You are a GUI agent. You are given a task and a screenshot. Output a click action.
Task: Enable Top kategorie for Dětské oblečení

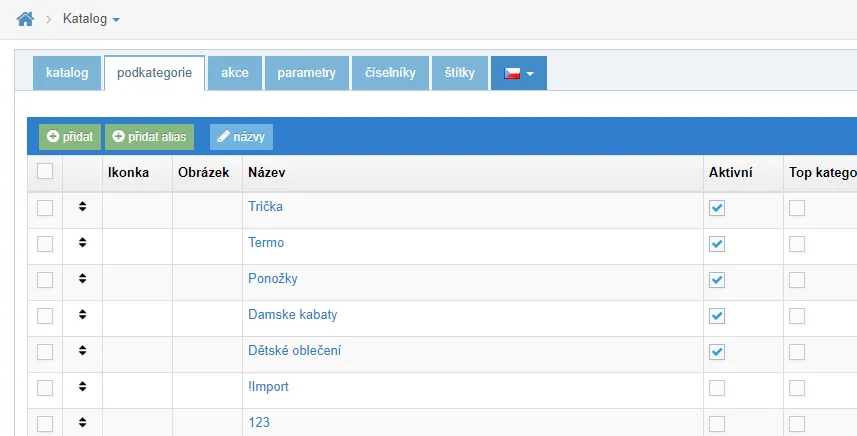(x=797, y=352)
